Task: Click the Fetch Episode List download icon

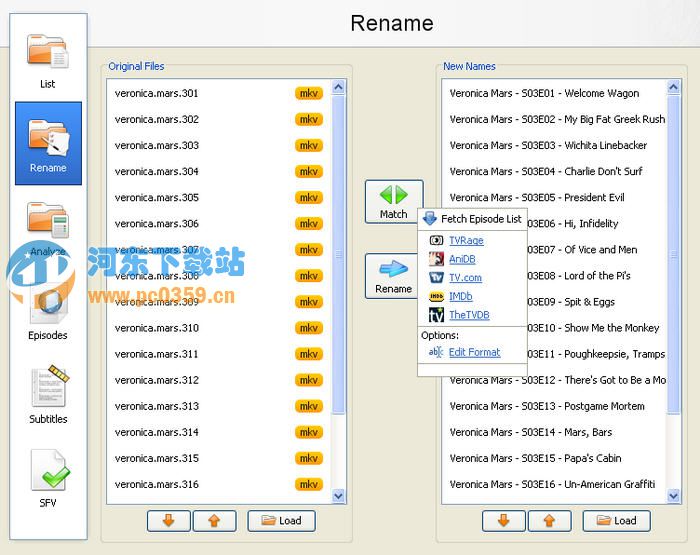Action: pos(429,219)
